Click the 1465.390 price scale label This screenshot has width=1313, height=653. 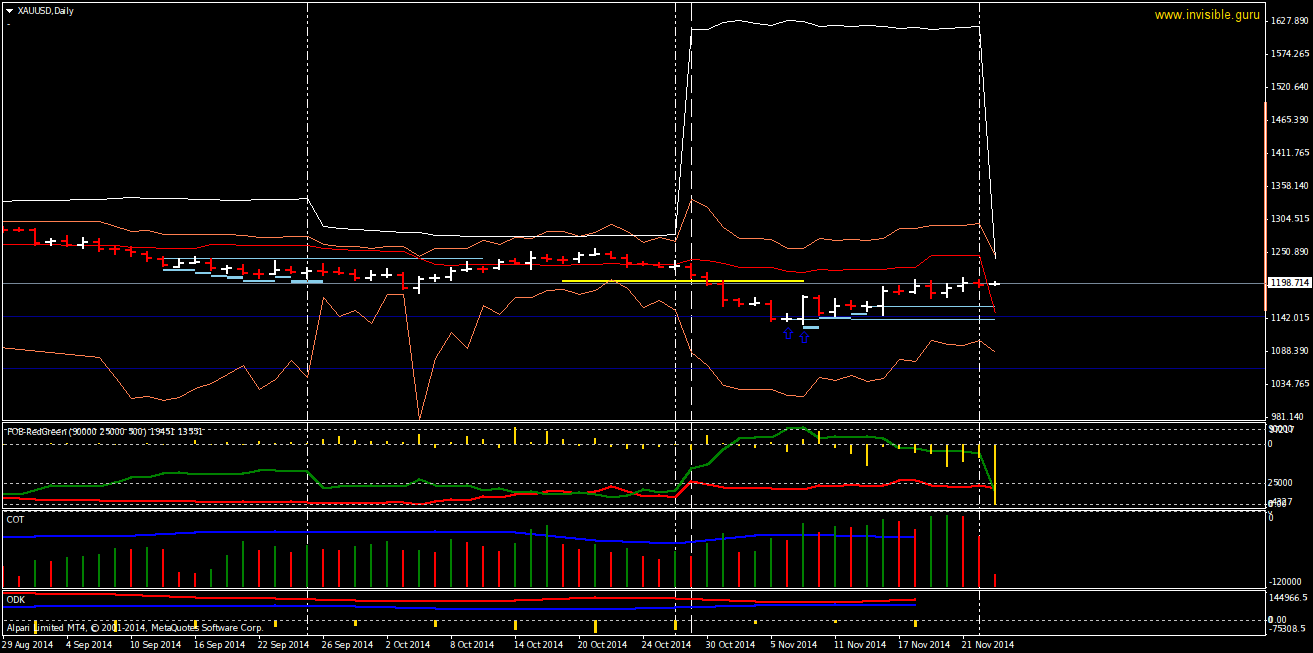(1290, 120)
